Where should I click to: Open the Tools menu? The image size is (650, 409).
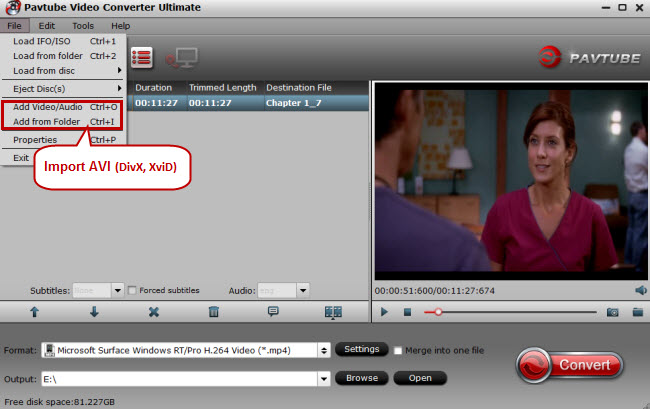tap(83, 26)
